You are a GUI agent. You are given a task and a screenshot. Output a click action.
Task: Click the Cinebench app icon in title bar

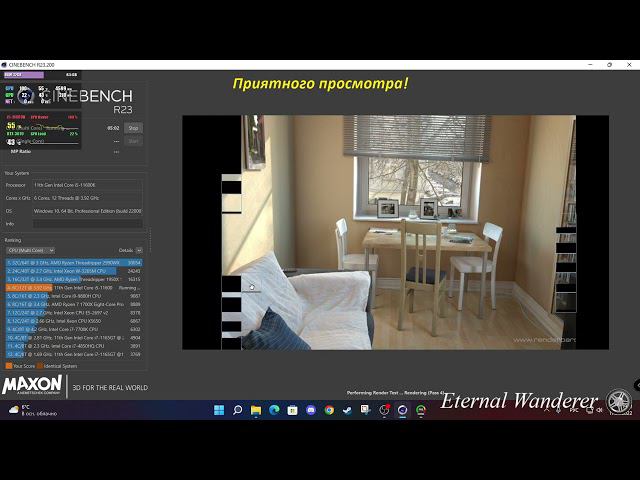[4, 65]
